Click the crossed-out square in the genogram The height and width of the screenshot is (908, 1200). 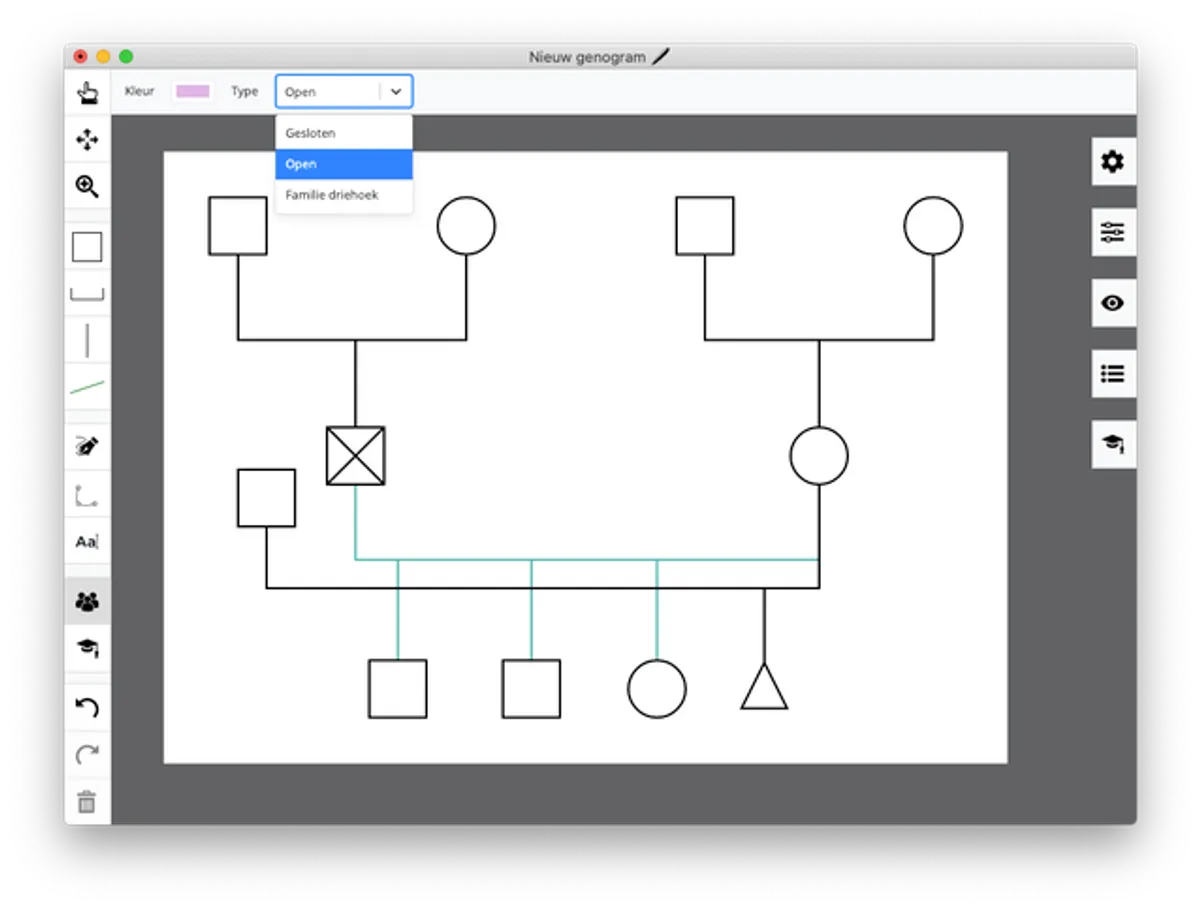(355, 456)
